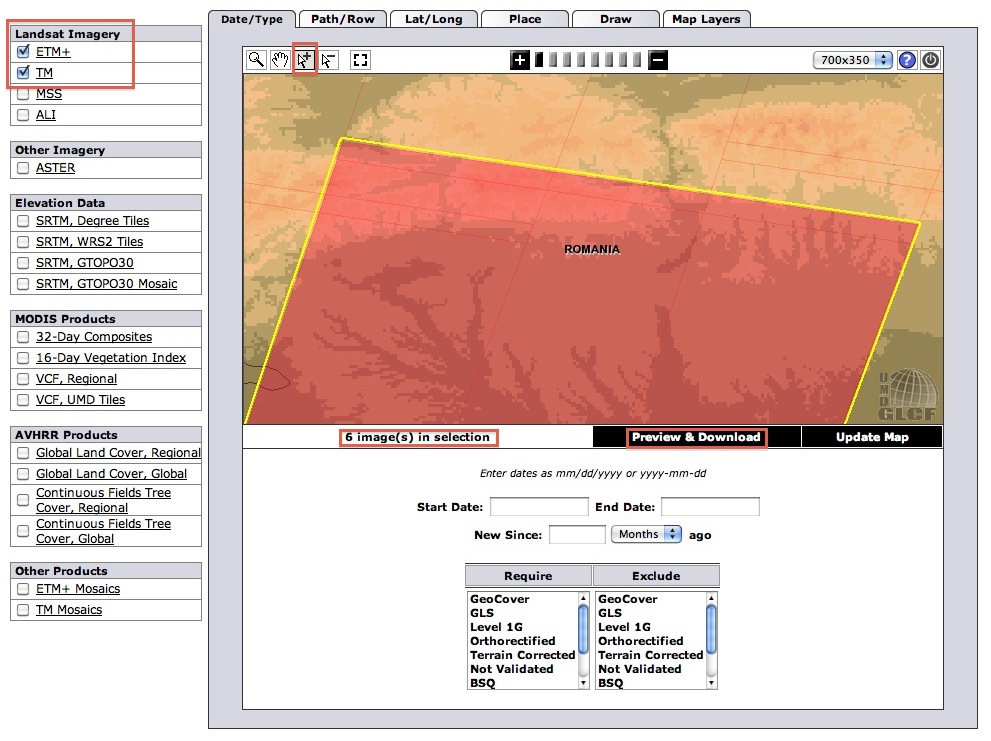Click the Update Map button
This screenshot has width=991, height=741.
[872, 437]
